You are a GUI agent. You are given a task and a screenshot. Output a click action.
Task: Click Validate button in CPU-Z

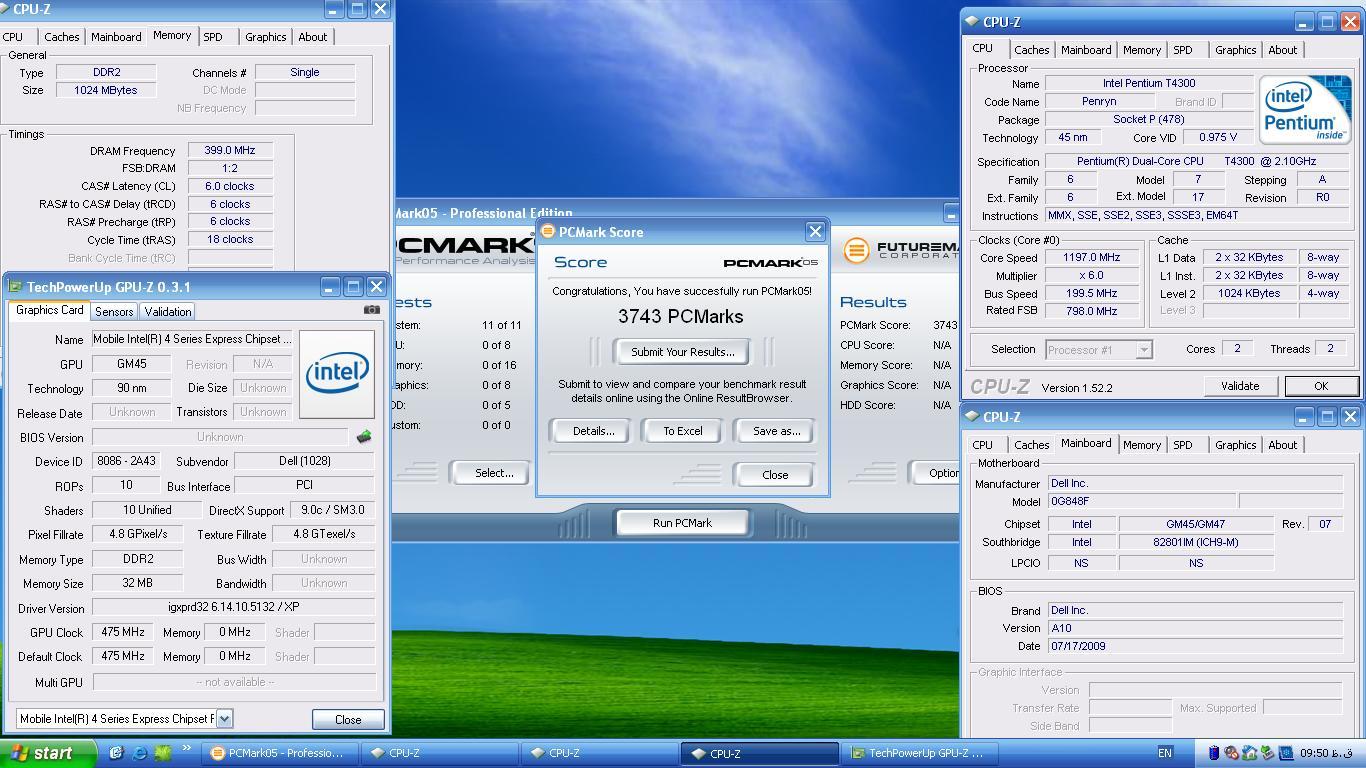click(1240, 386)
